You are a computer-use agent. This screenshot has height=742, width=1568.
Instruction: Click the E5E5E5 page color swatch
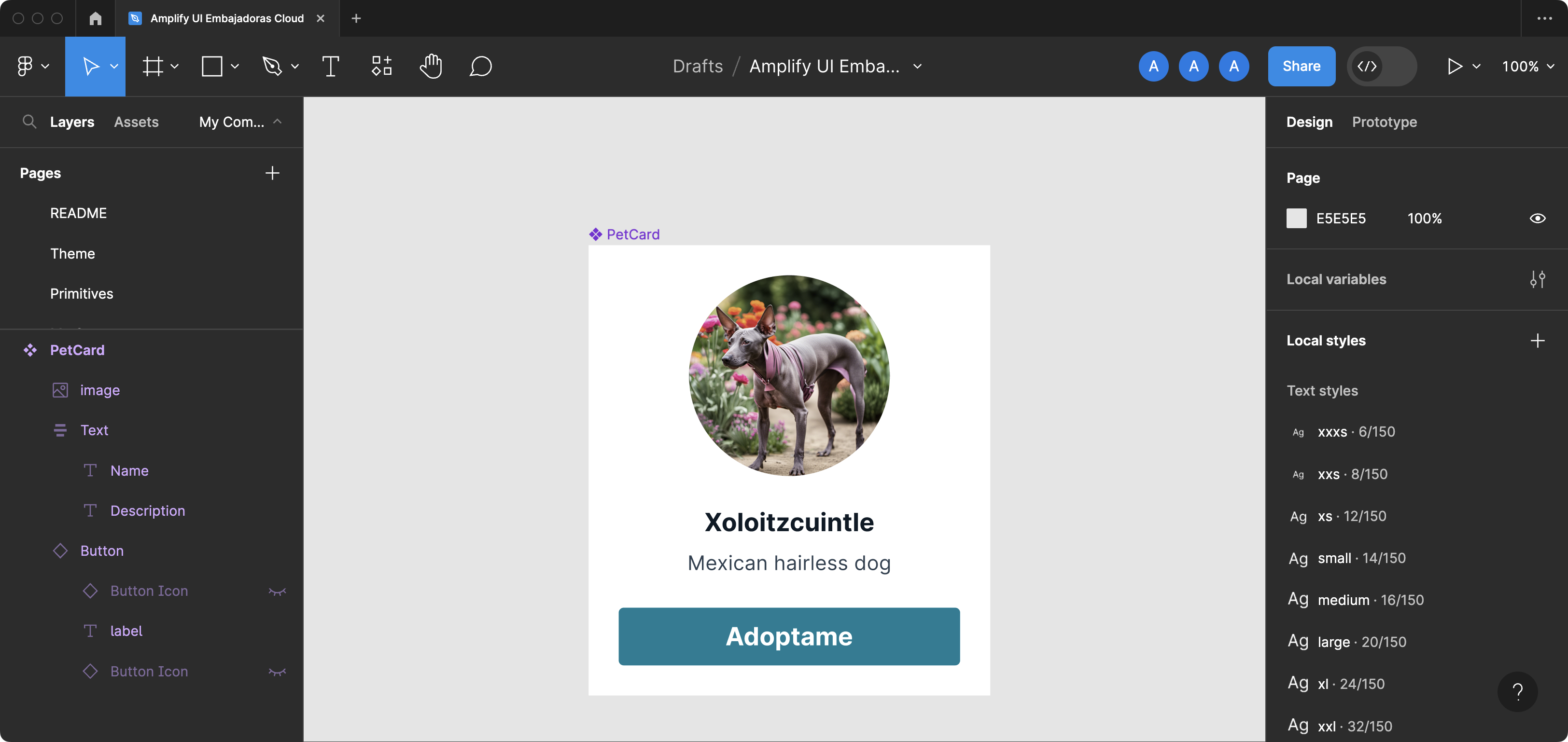point(1296,219)
